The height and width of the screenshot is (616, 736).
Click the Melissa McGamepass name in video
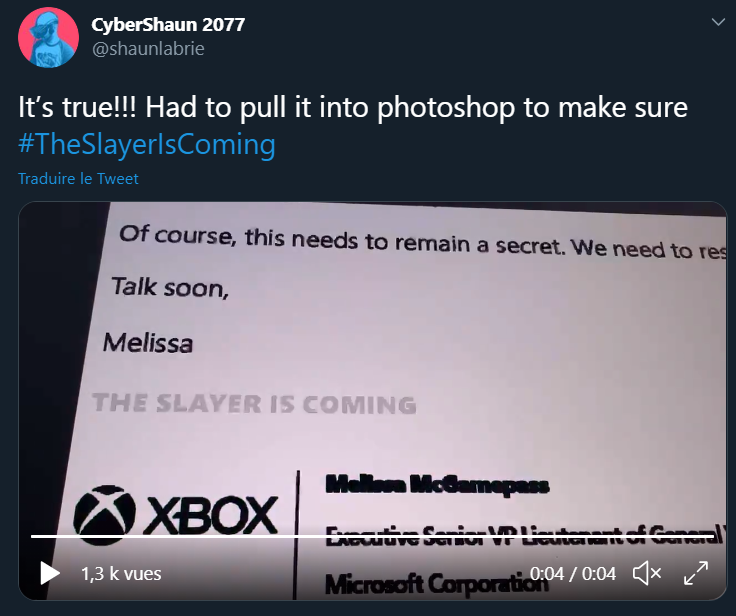pos(437,485)
